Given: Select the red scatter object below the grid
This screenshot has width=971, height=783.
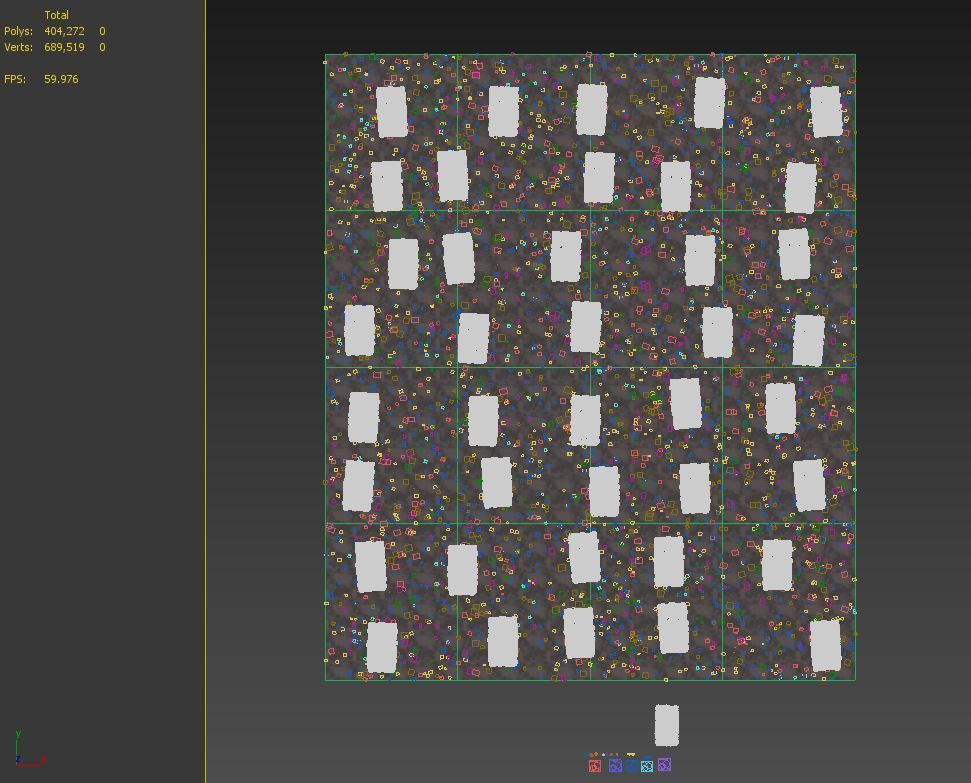Looking at the screenshot, I should (595, 766).
